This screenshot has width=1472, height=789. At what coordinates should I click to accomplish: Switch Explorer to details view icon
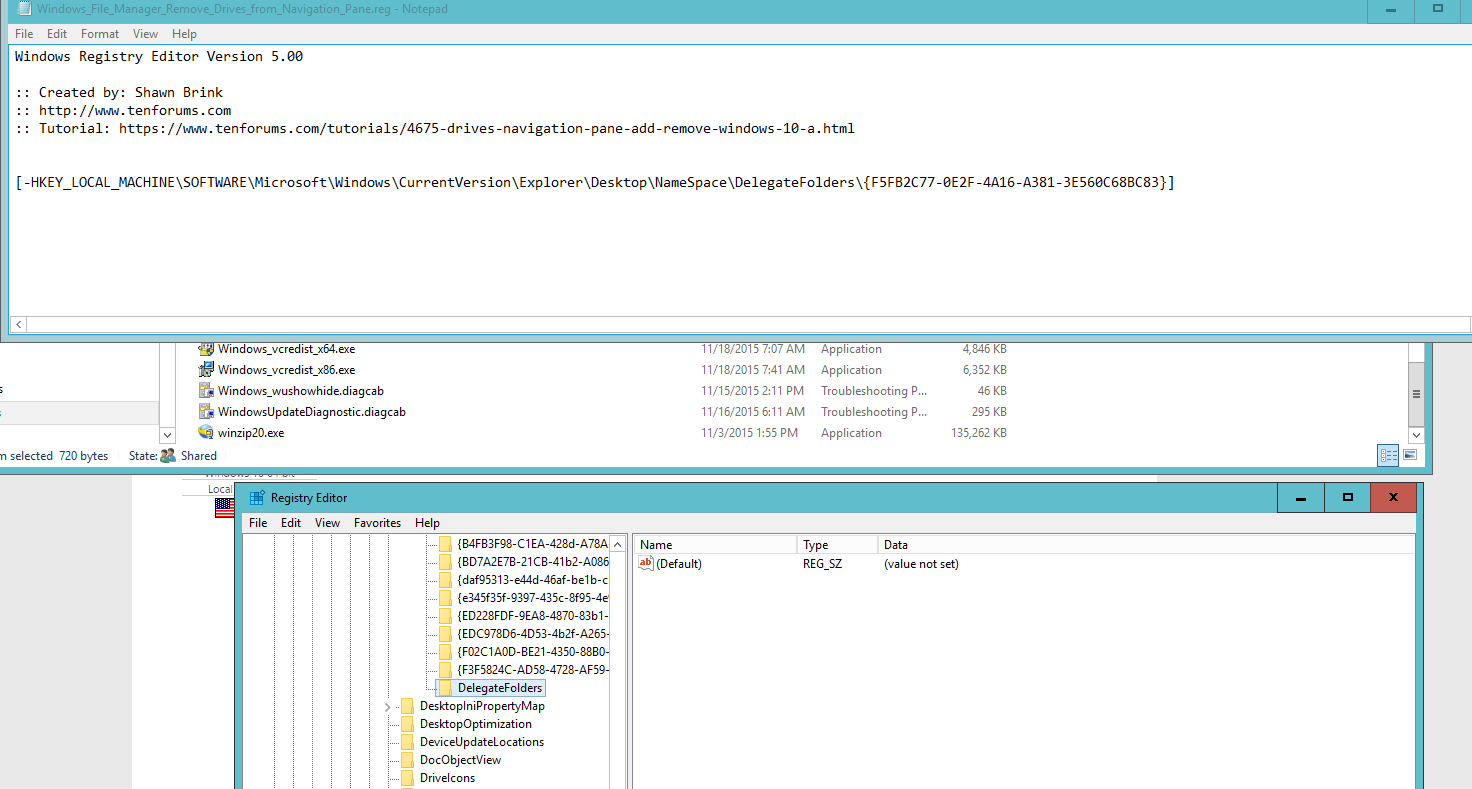1389,455
